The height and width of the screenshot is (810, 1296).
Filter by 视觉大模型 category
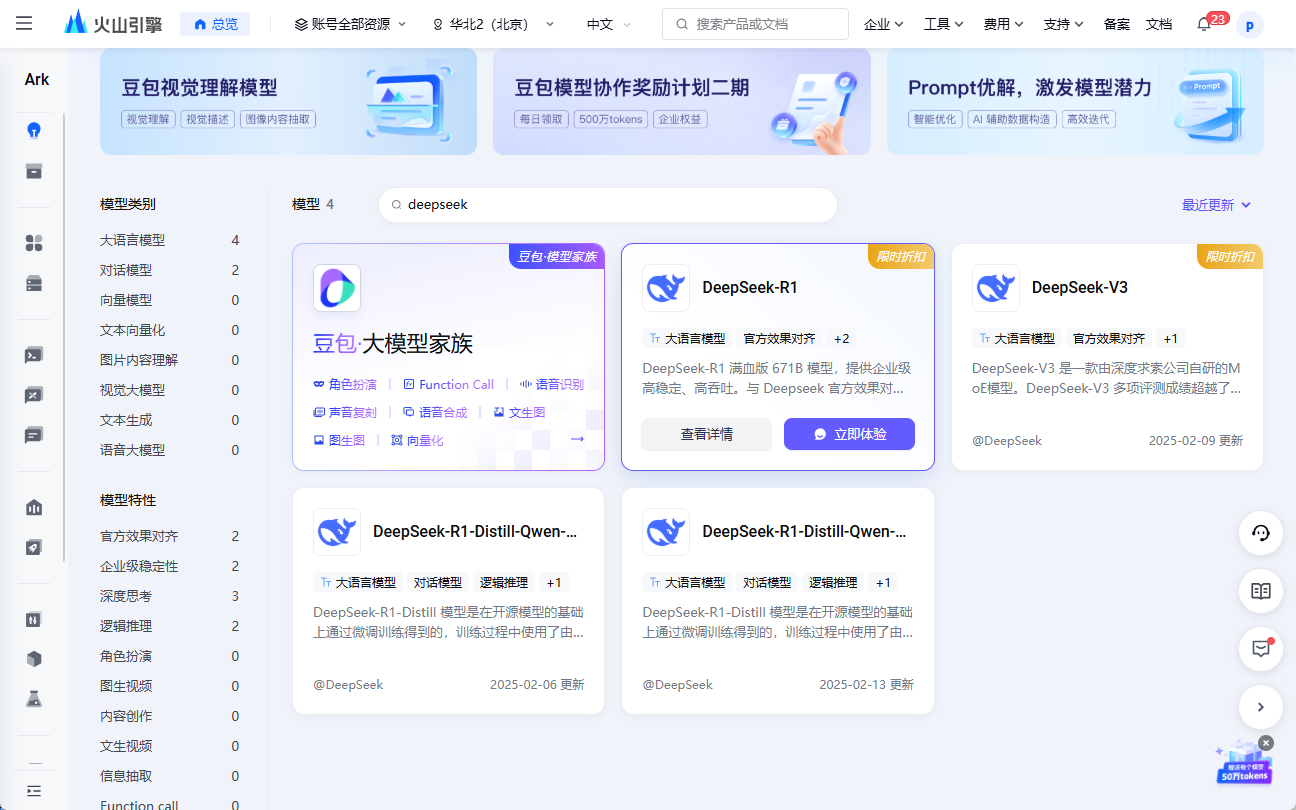coord(170,390)
